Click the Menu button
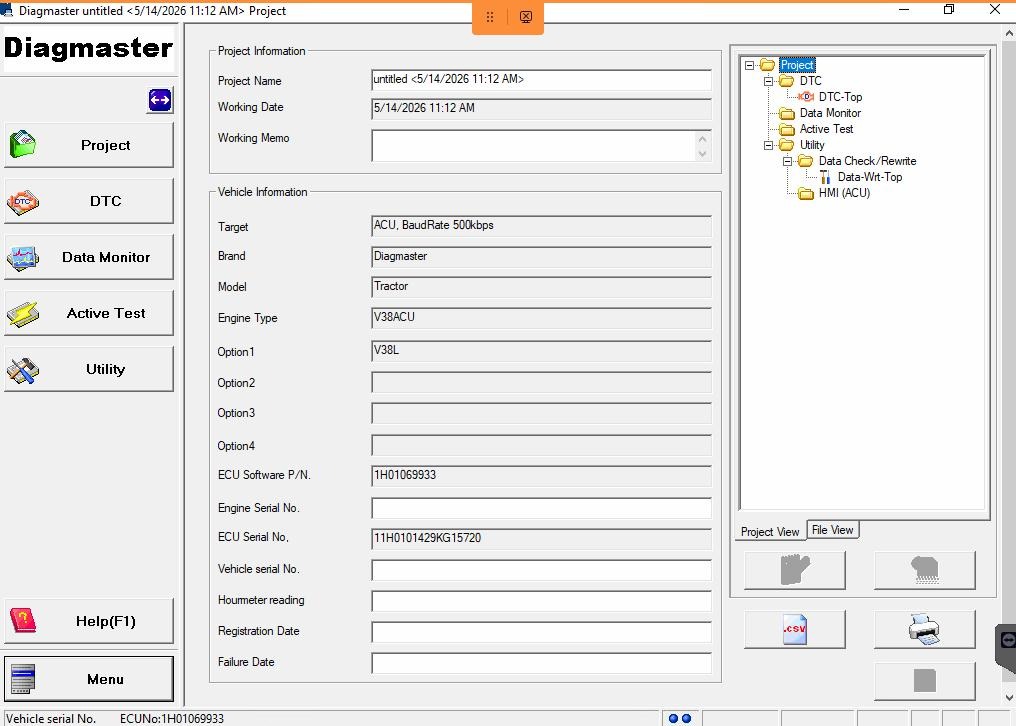Image resolution: width=1016 pixels, height=726 pixels. tap(89, 679)
